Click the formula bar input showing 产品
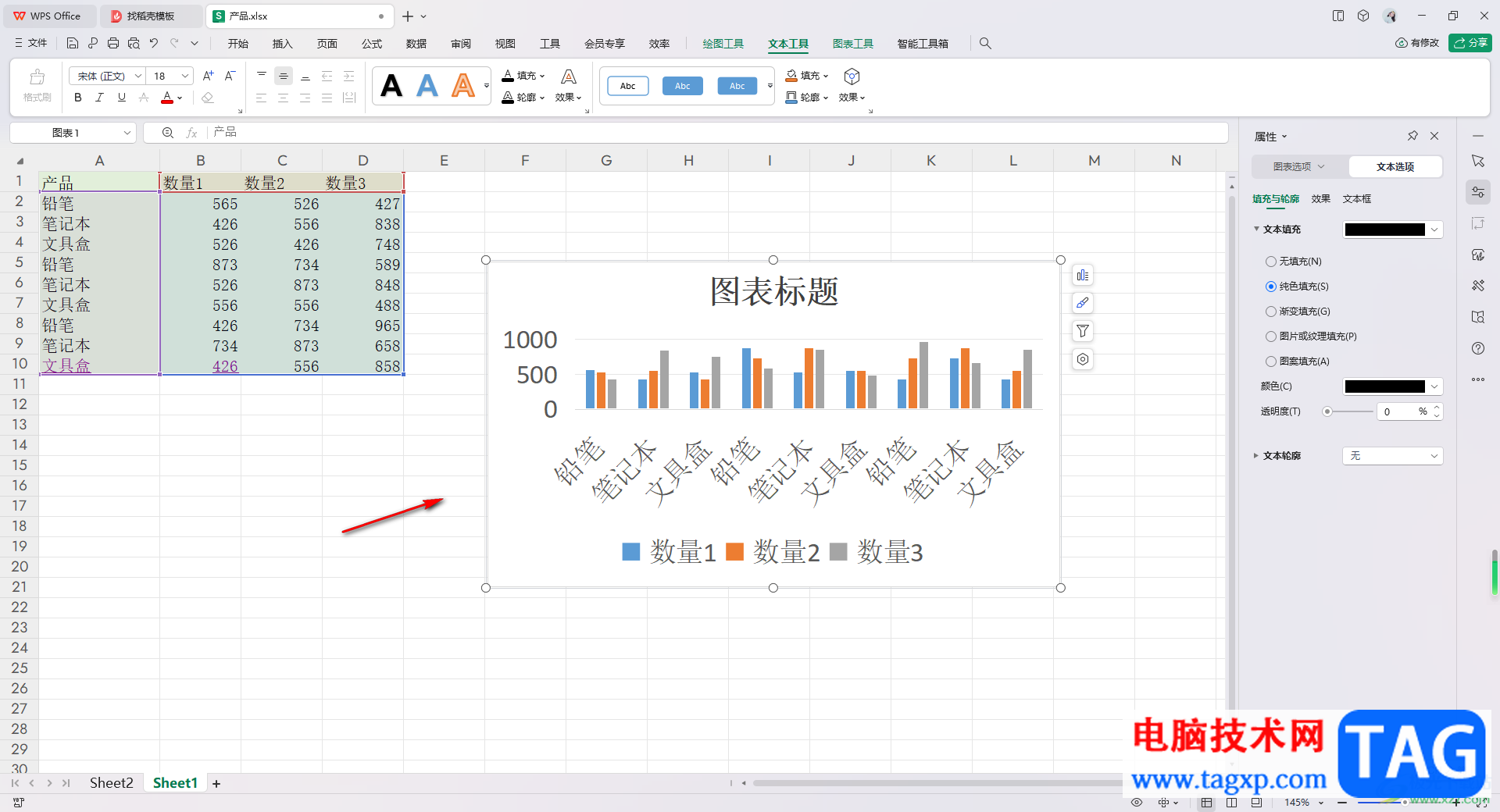The image size is (1500, 812). pos(716,133)
